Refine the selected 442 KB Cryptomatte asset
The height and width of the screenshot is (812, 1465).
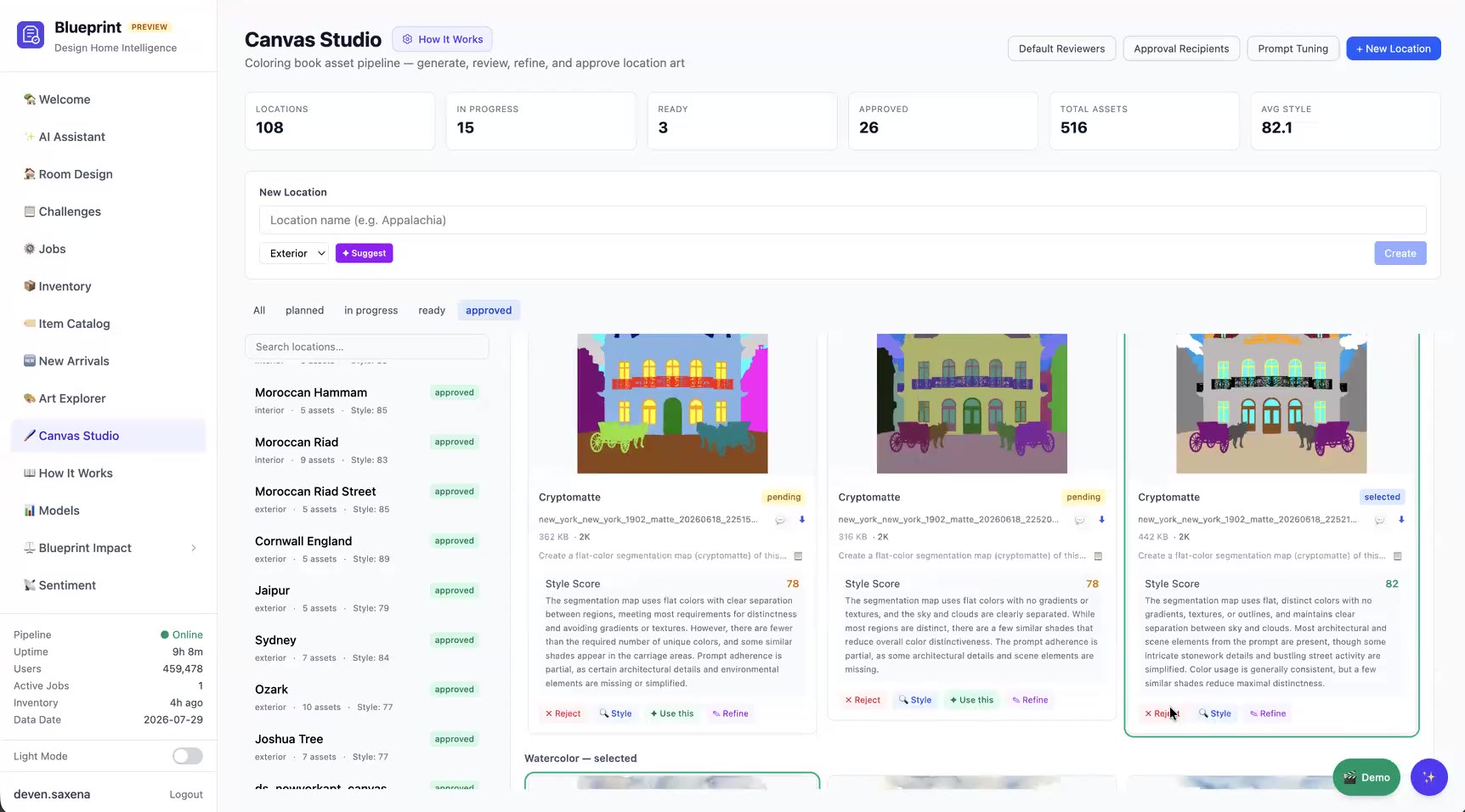tap(1268, 713)
